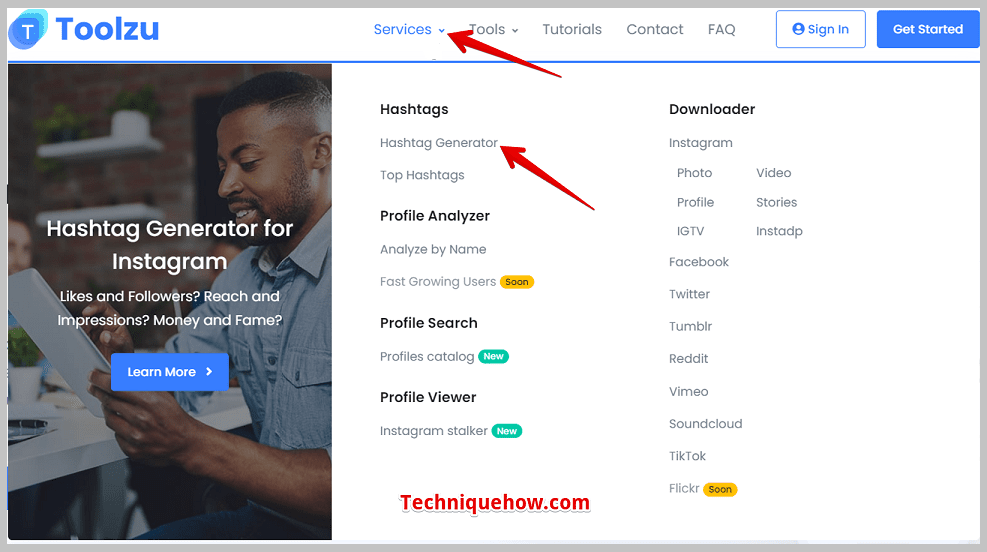Open the Contact page
The height and width of the screenshot is (552, 987).
[x=655, y=29]
